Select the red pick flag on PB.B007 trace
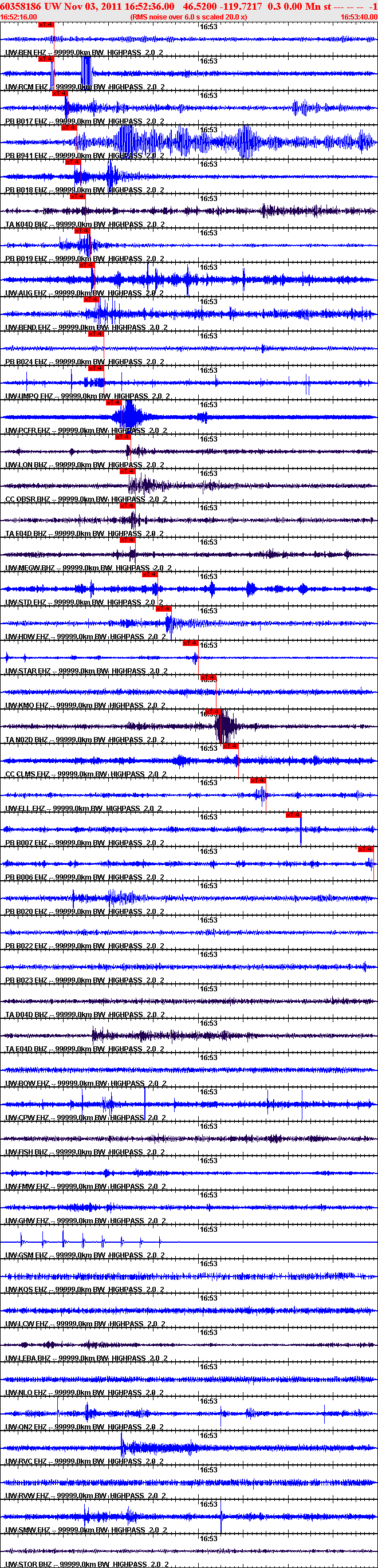 coord(293,815)
